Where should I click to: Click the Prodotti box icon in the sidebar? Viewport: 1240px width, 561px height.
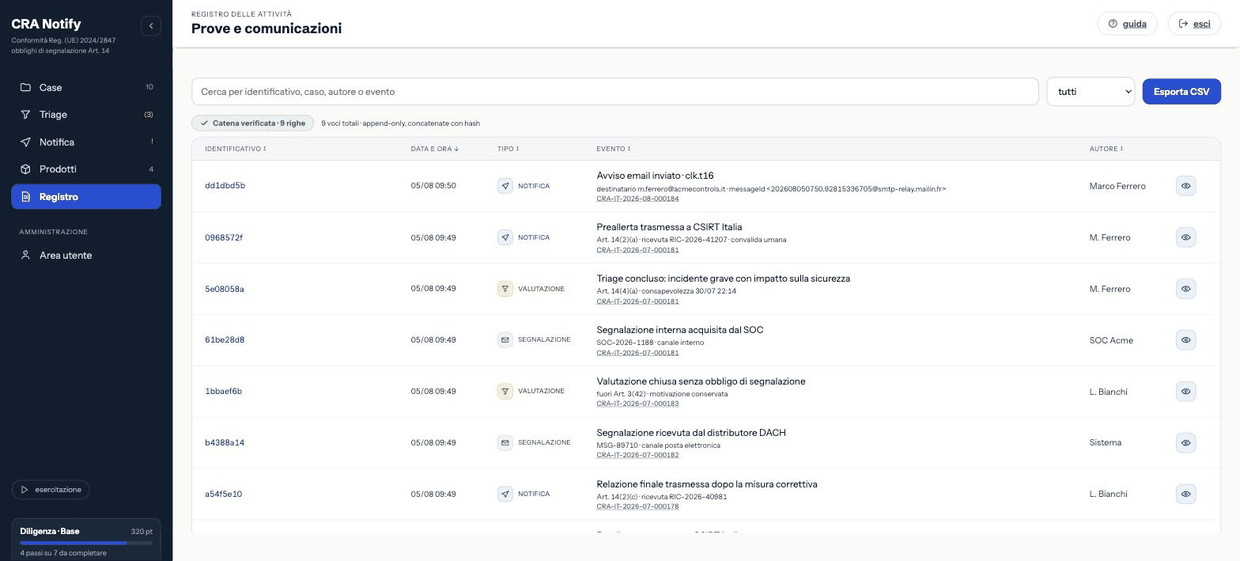pos(26,169)
